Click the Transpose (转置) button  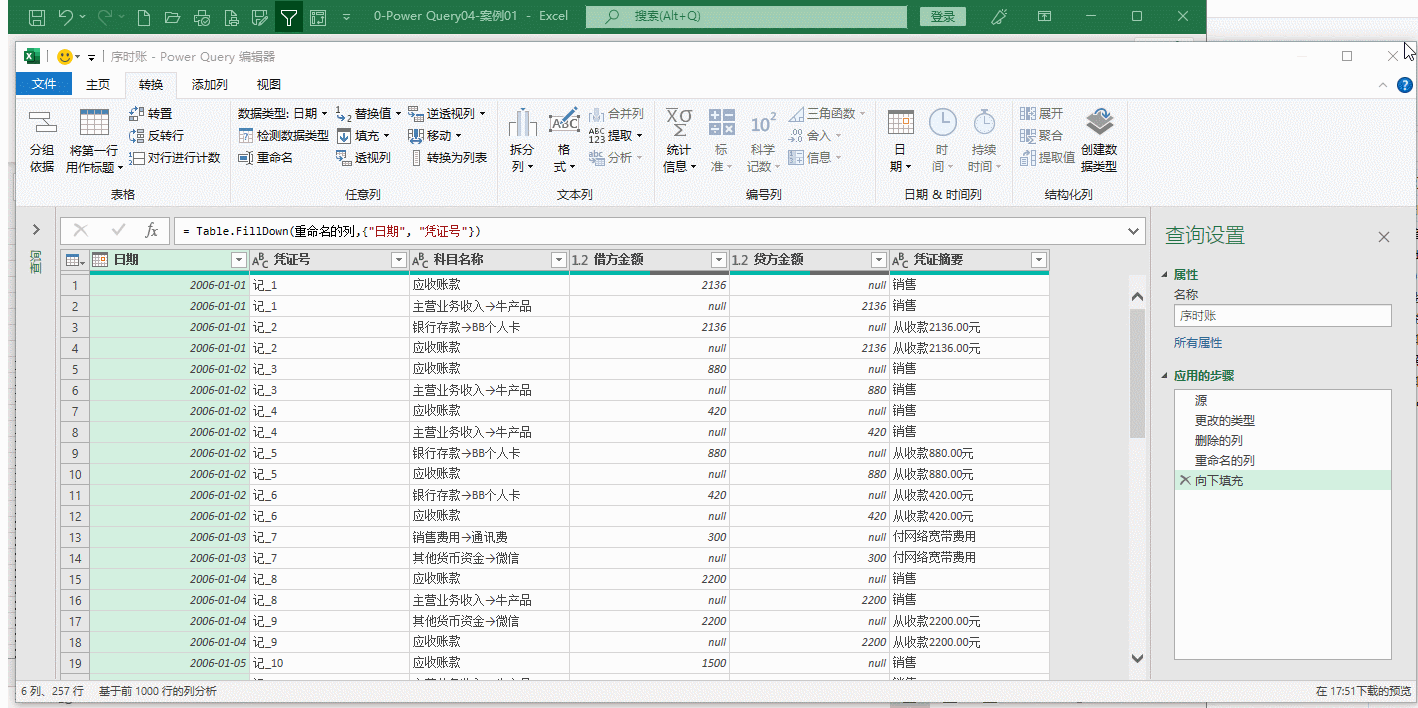point(151,114)
